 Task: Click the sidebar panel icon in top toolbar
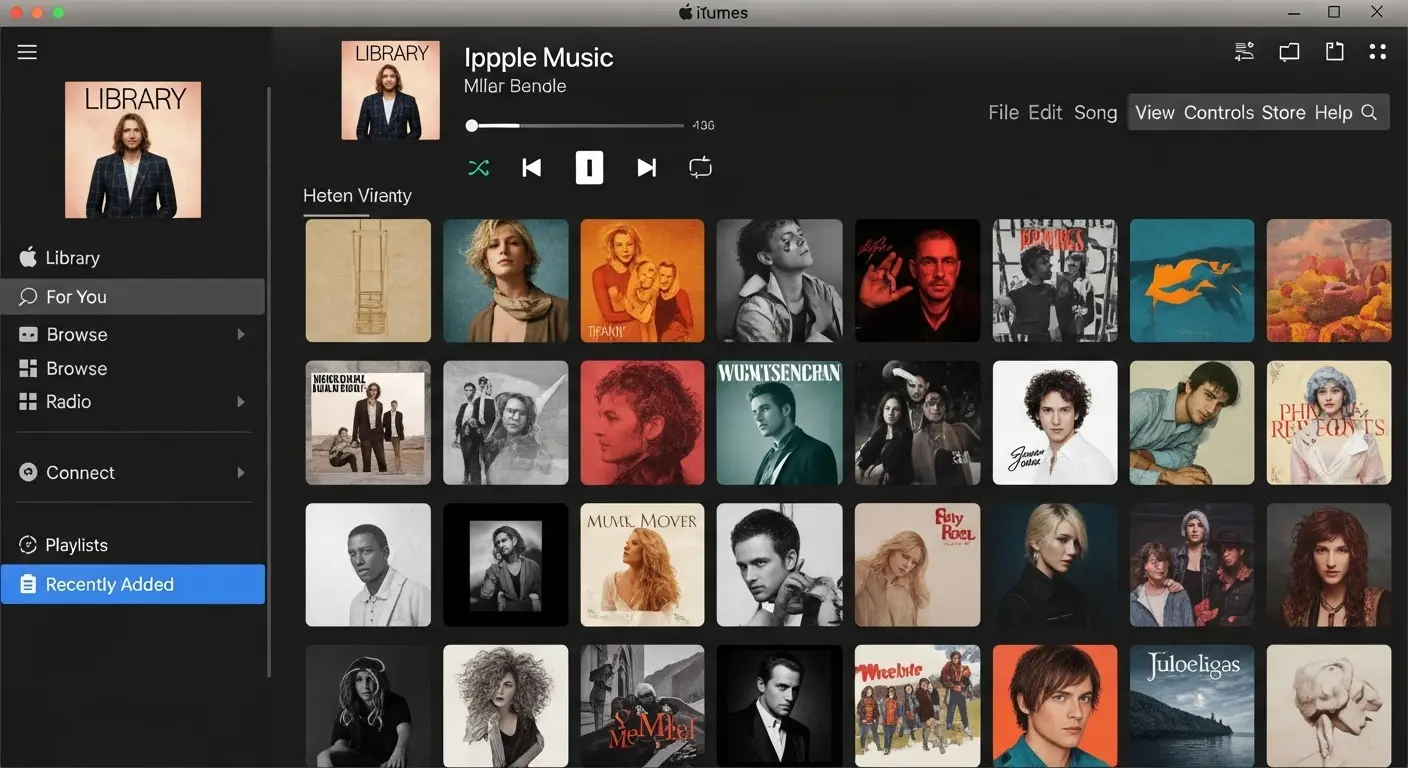point(1334,52)
